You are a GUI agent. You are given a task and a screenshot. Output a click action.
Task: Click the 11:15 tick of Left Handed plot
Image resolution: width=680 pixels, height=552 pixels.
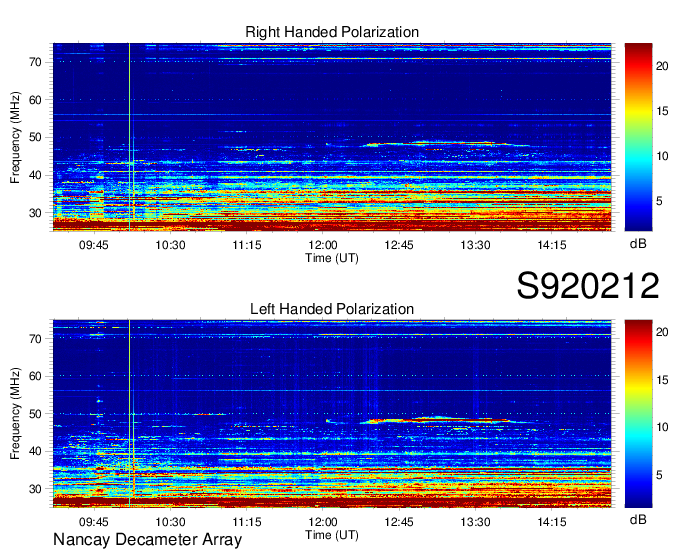click(247, 522)
